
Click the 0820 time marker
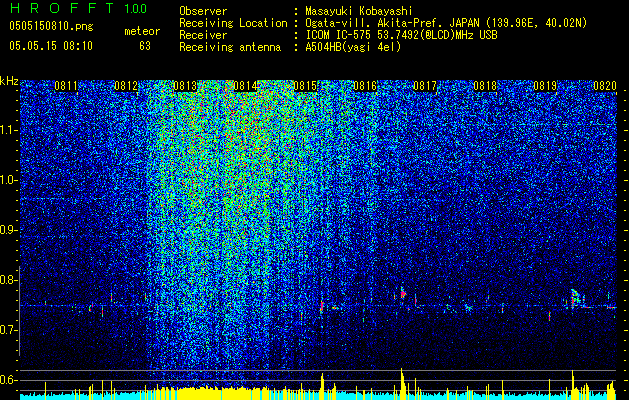click(x=605, y=86)
